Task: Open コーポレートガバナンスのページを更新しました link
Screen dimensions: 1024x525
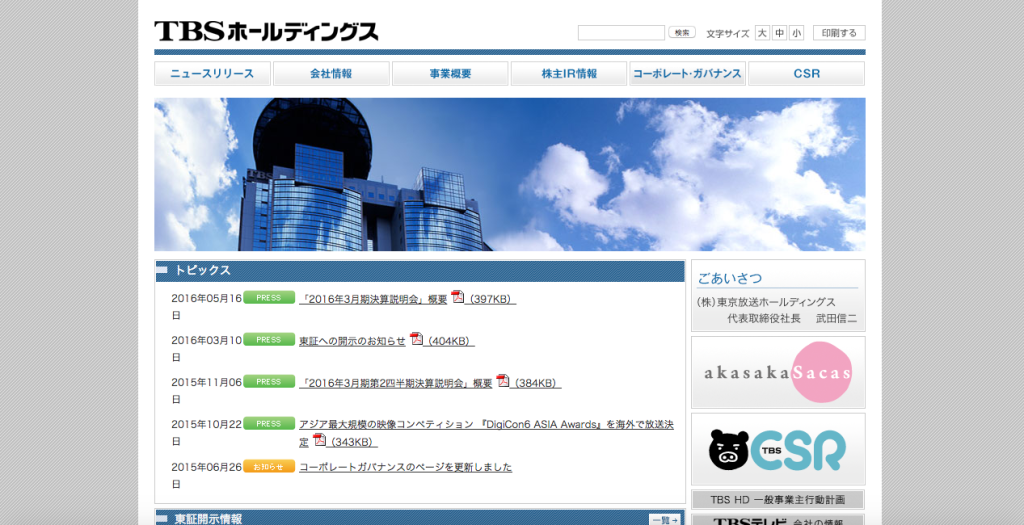Action: [x=405, y=467]
